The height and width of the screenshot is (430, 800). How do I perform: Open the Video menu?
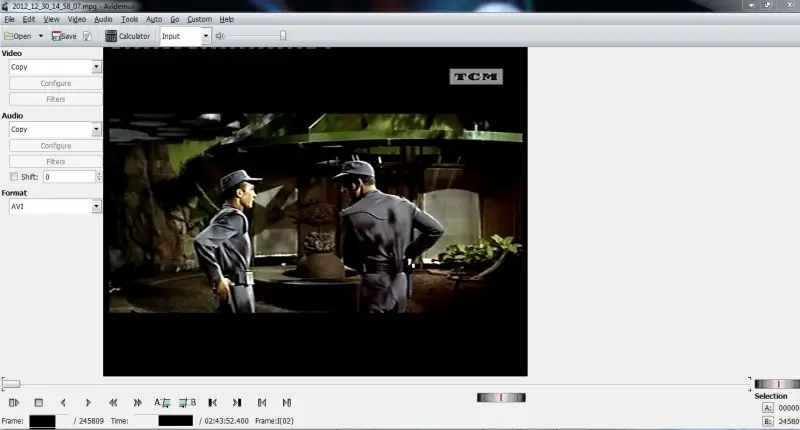click(x=77, y=19)
